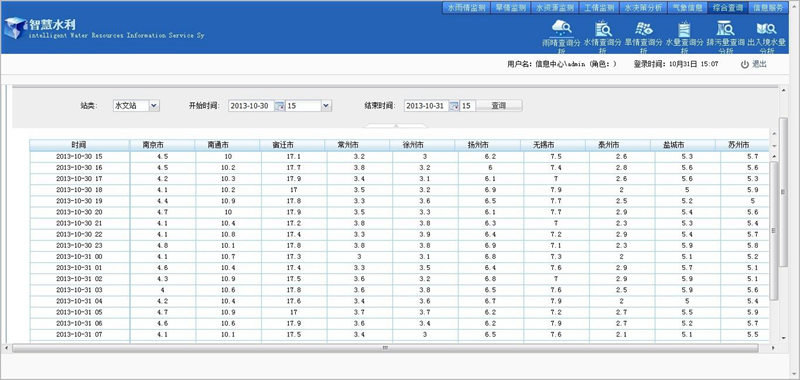Expand the start hour dropdown

point(327,106)
